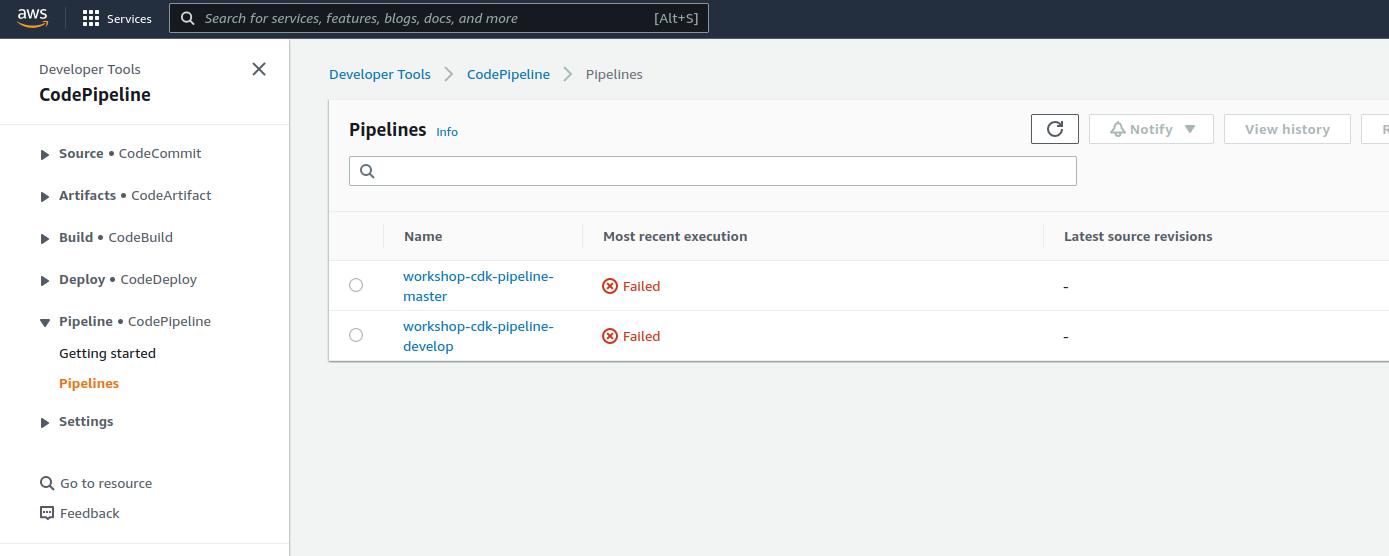Open workshop-cdk-pipeline-develop pipeline
Viewport: 1389px width, 556px height.
[x=478, y=336]
